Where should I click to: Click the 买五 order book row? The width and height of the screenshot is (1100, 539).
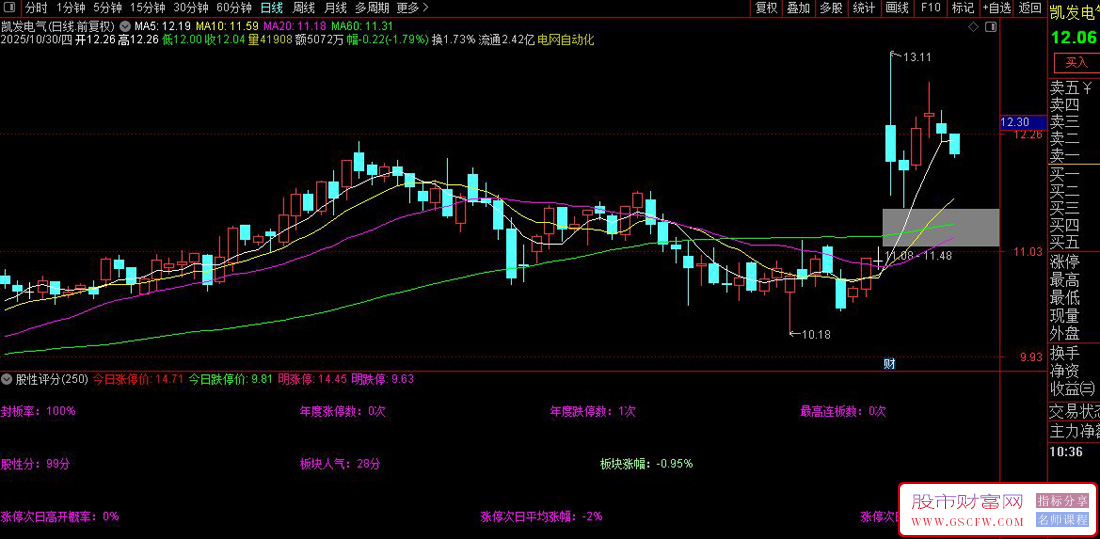click(x=1074, y=244)
